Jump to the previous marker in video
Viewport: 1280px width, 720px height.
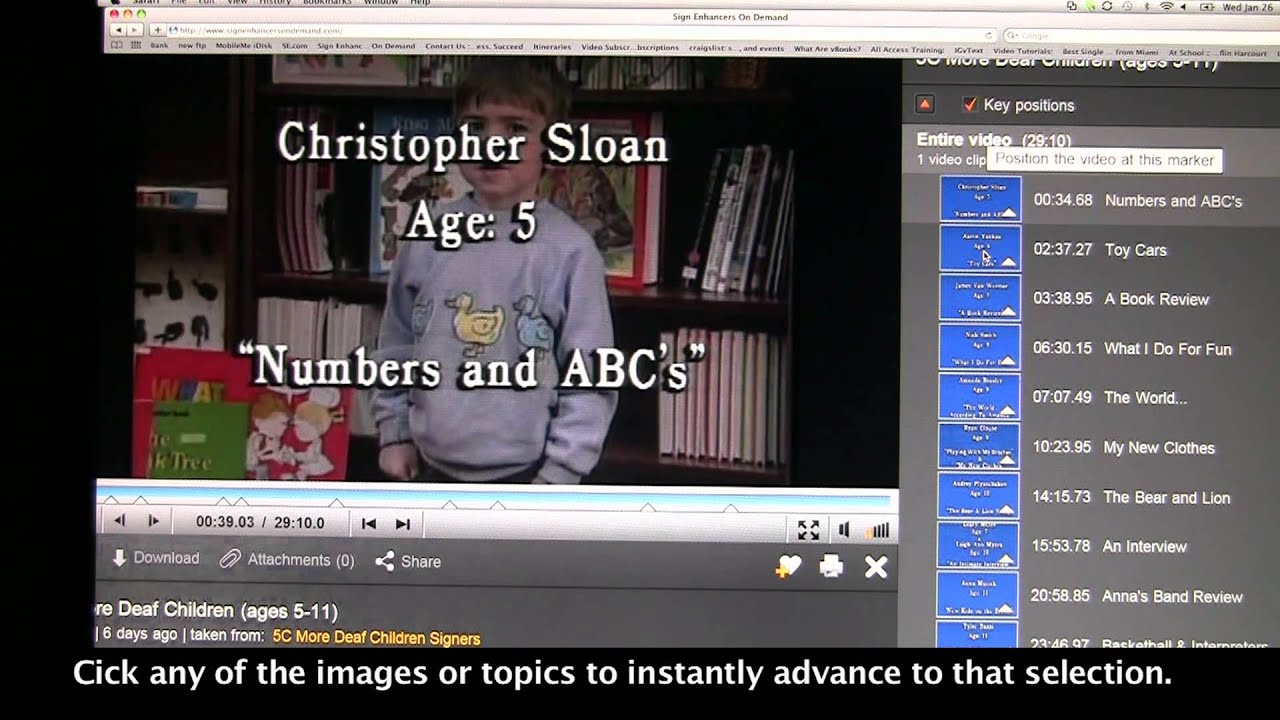point(368,523)
